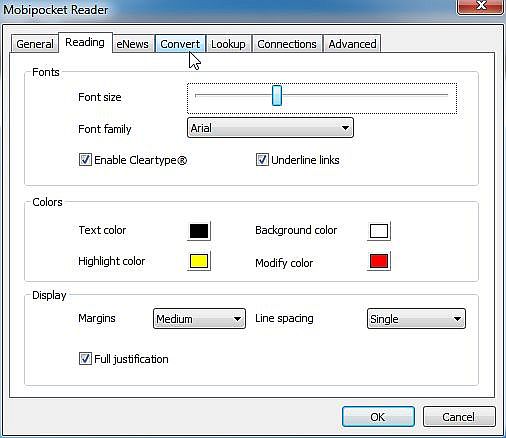
Task: Confirm settings with the OK button
Action: 378,417
